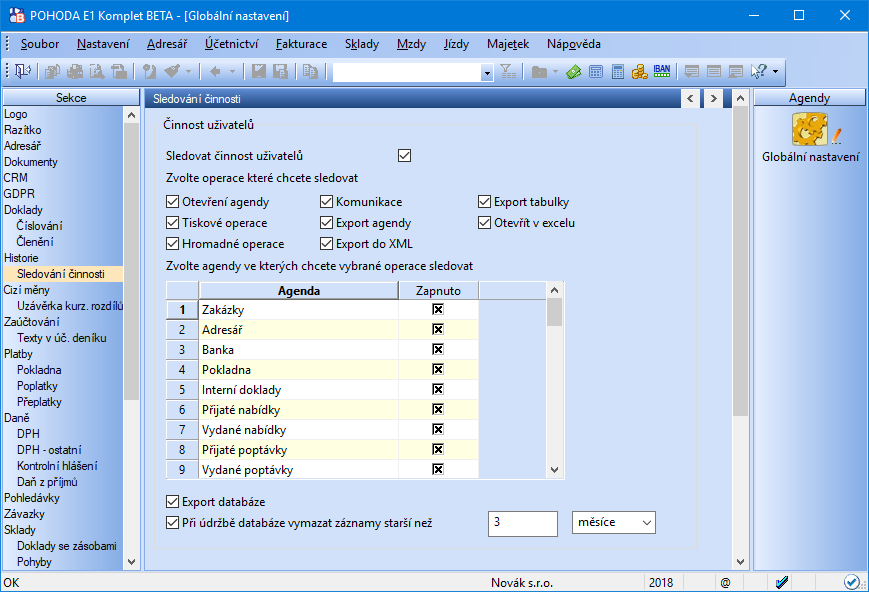Click the gold coins toolbar icon

tap(639, 72)
